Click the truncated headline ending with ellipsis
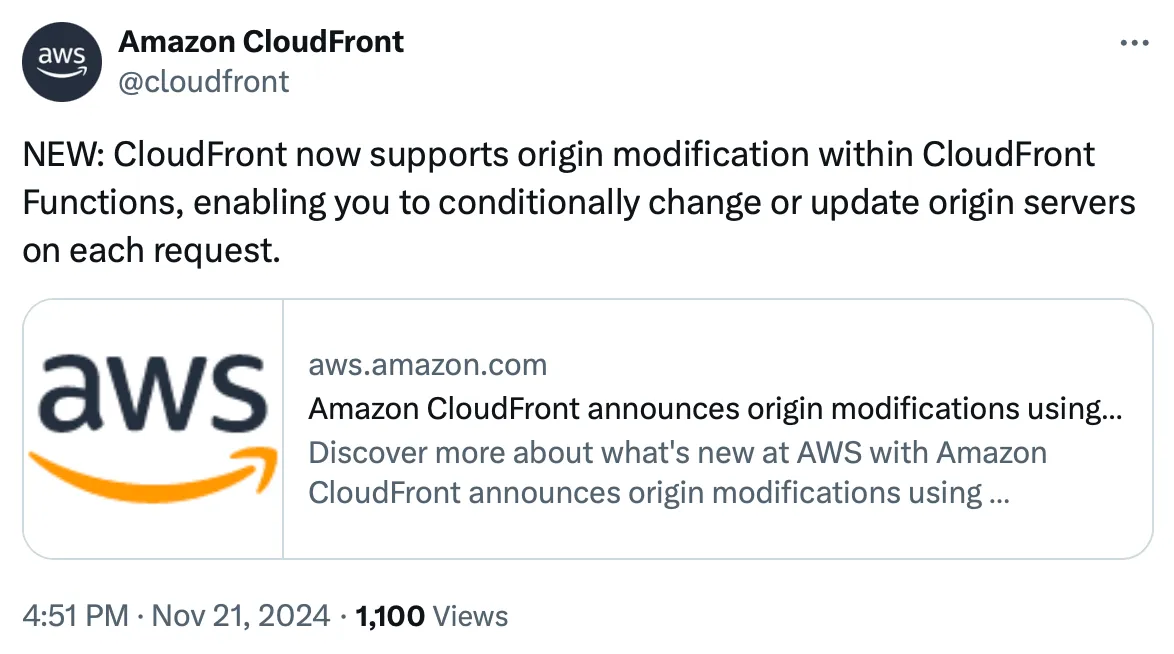Viewport: 1174px width, 654px height. coord(714,409)
